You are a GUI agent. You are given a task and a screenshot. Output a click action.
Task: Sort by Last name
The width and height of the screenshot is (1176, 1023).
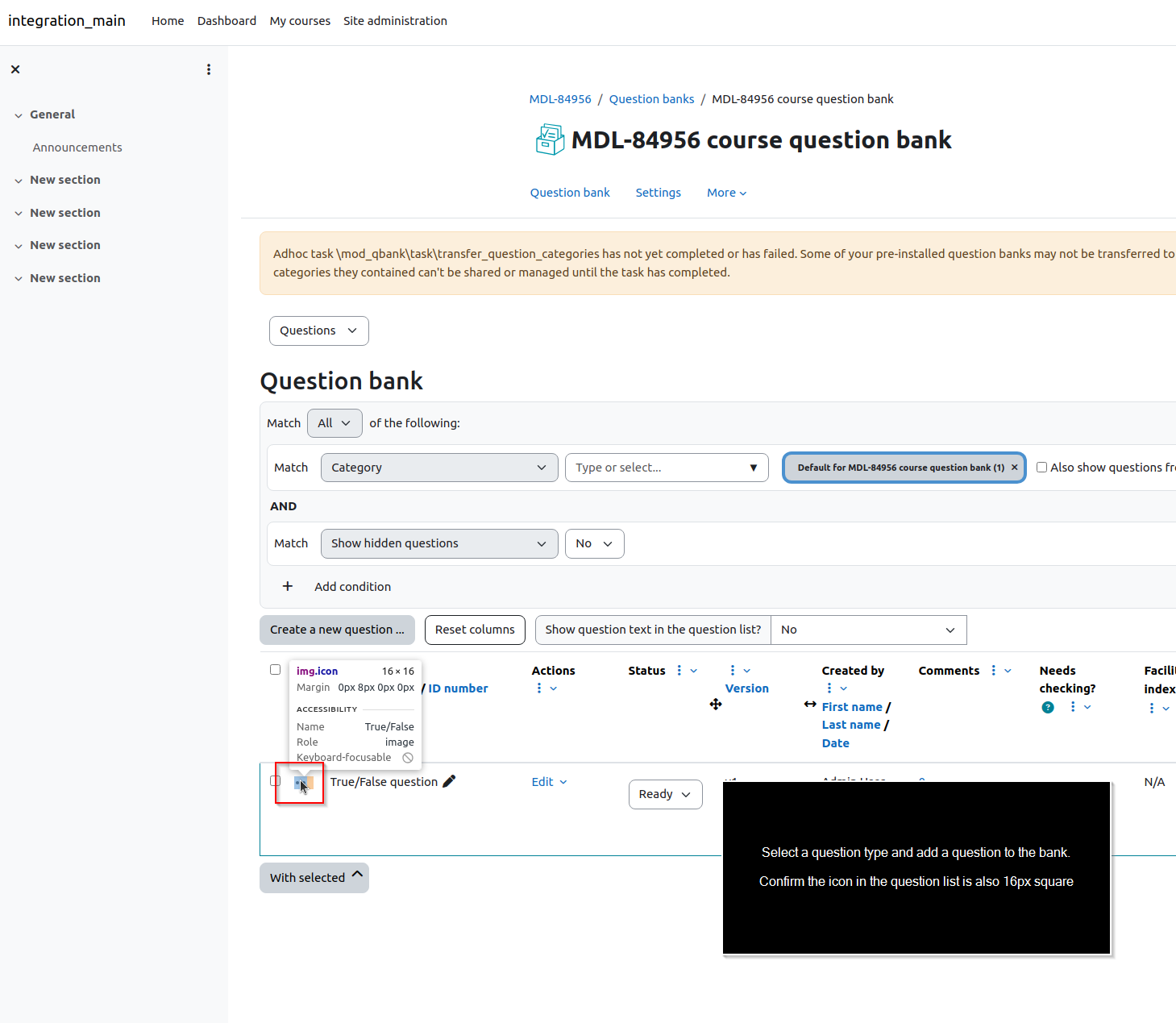(x=851, y=725)
